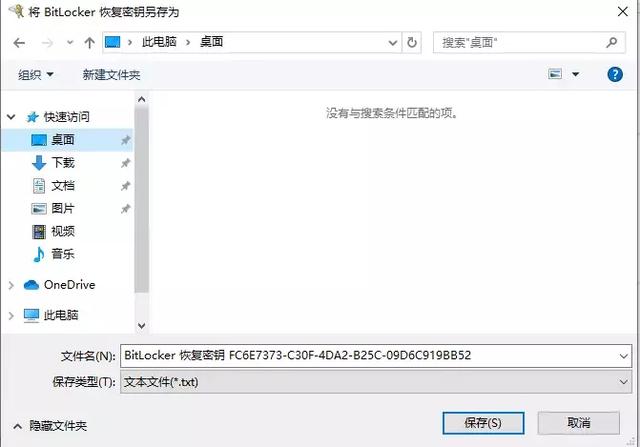
Task: Expand the OneDrive node
Action: 11,285
